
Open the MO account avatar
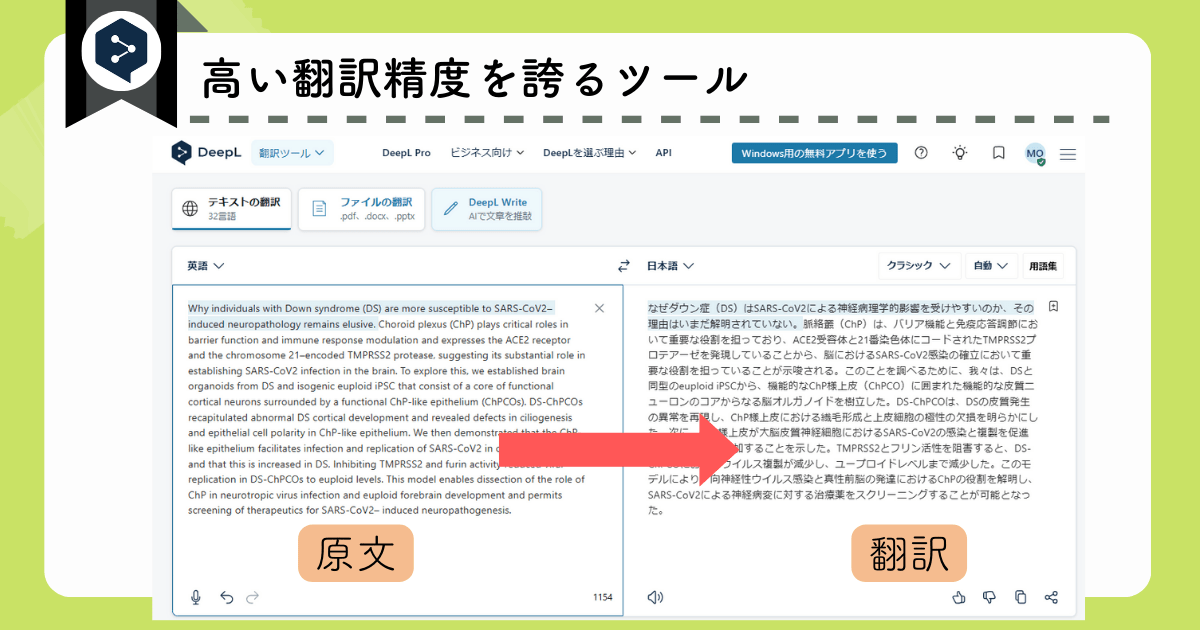click(1035, 154)
